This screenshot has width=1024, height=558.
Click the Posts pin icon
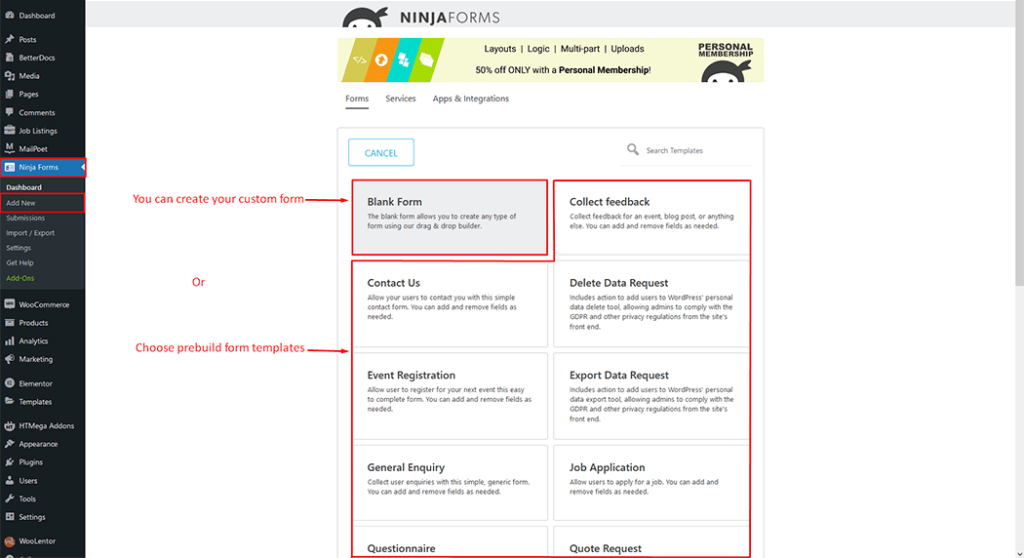9,39
